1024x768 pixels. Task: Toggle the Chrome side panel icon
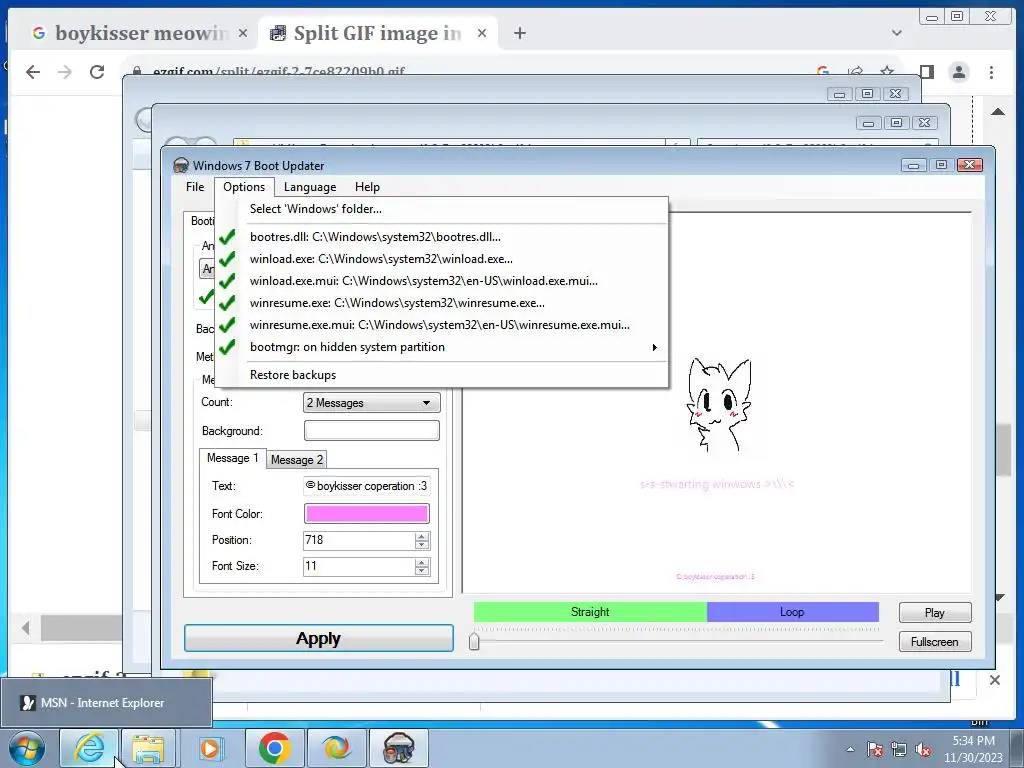[x=927, y=72]
